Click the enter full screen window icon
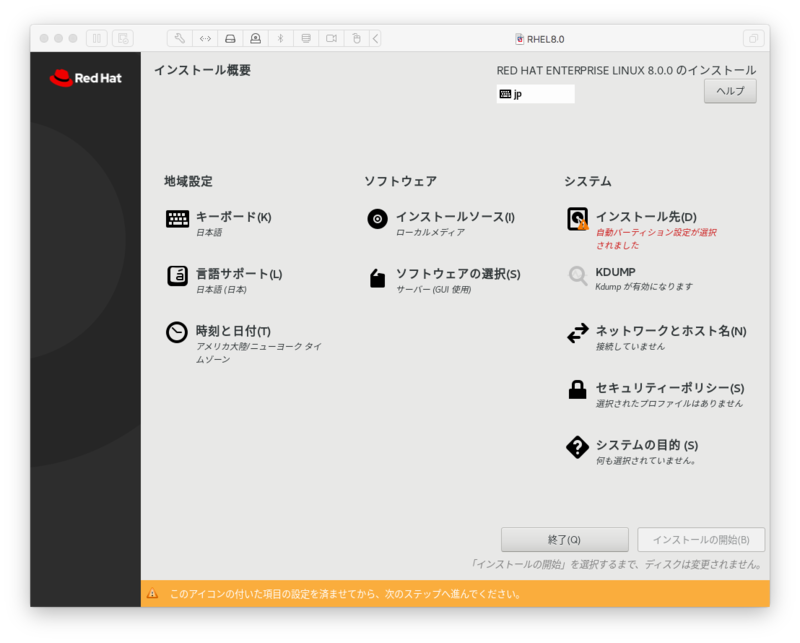 click(x=754, y=38)
